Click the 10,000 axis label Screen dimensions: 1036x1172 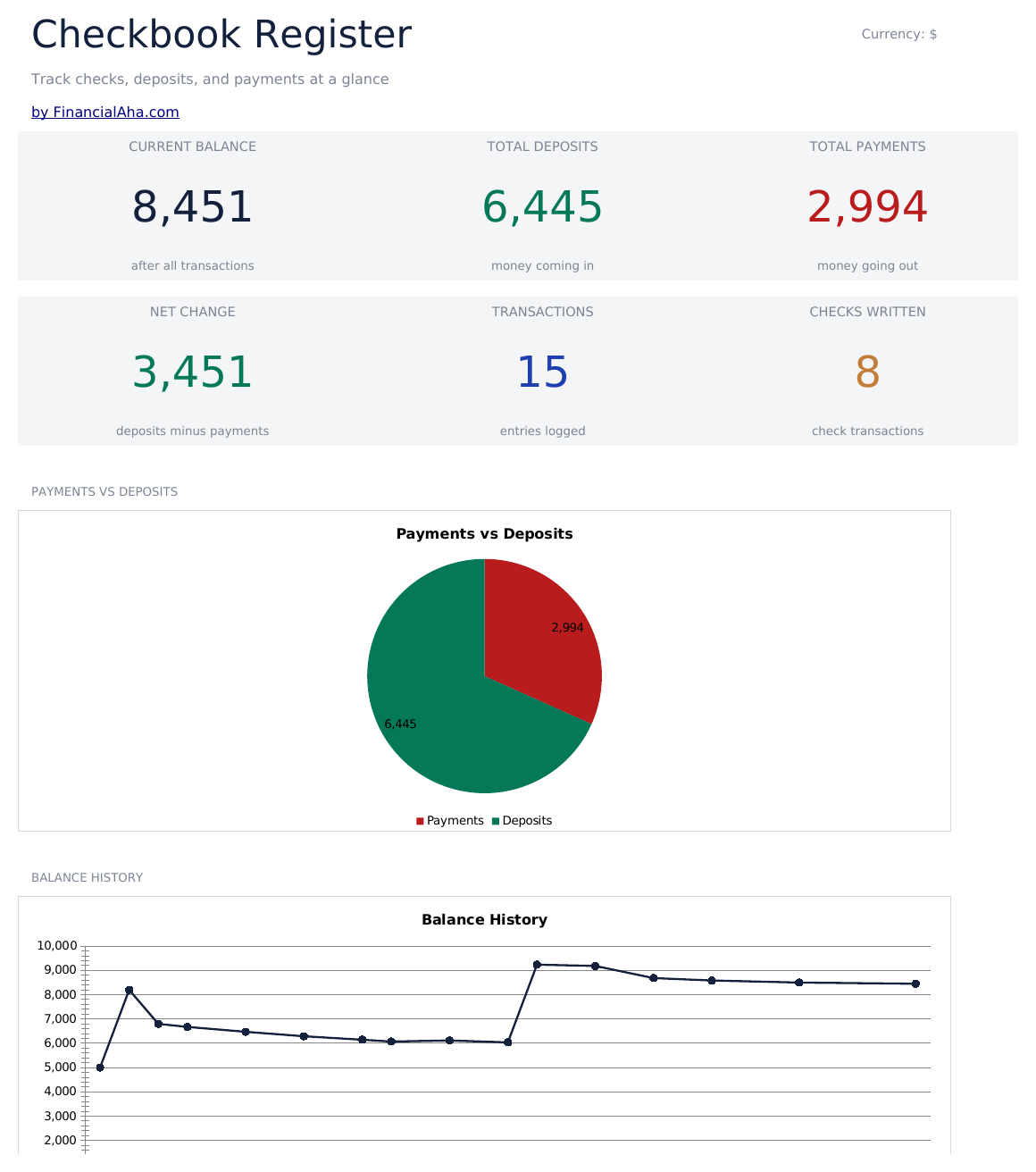pos(57,946)
